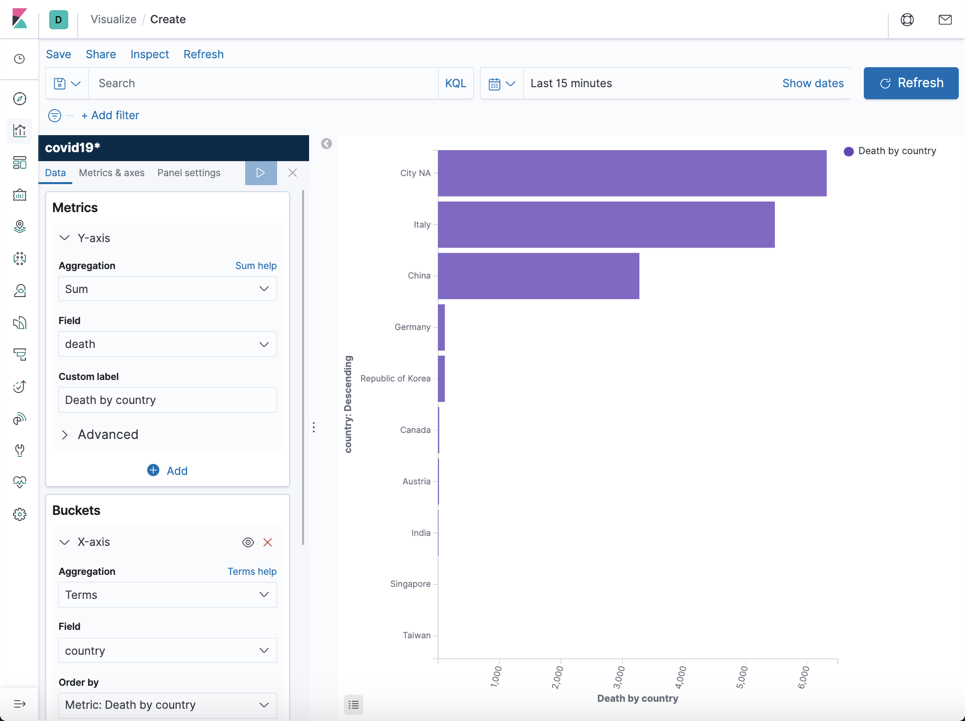The height and width of the screenshot is (721, 965).
Task: Switch to the Panel settings tab
Action: 189,173
